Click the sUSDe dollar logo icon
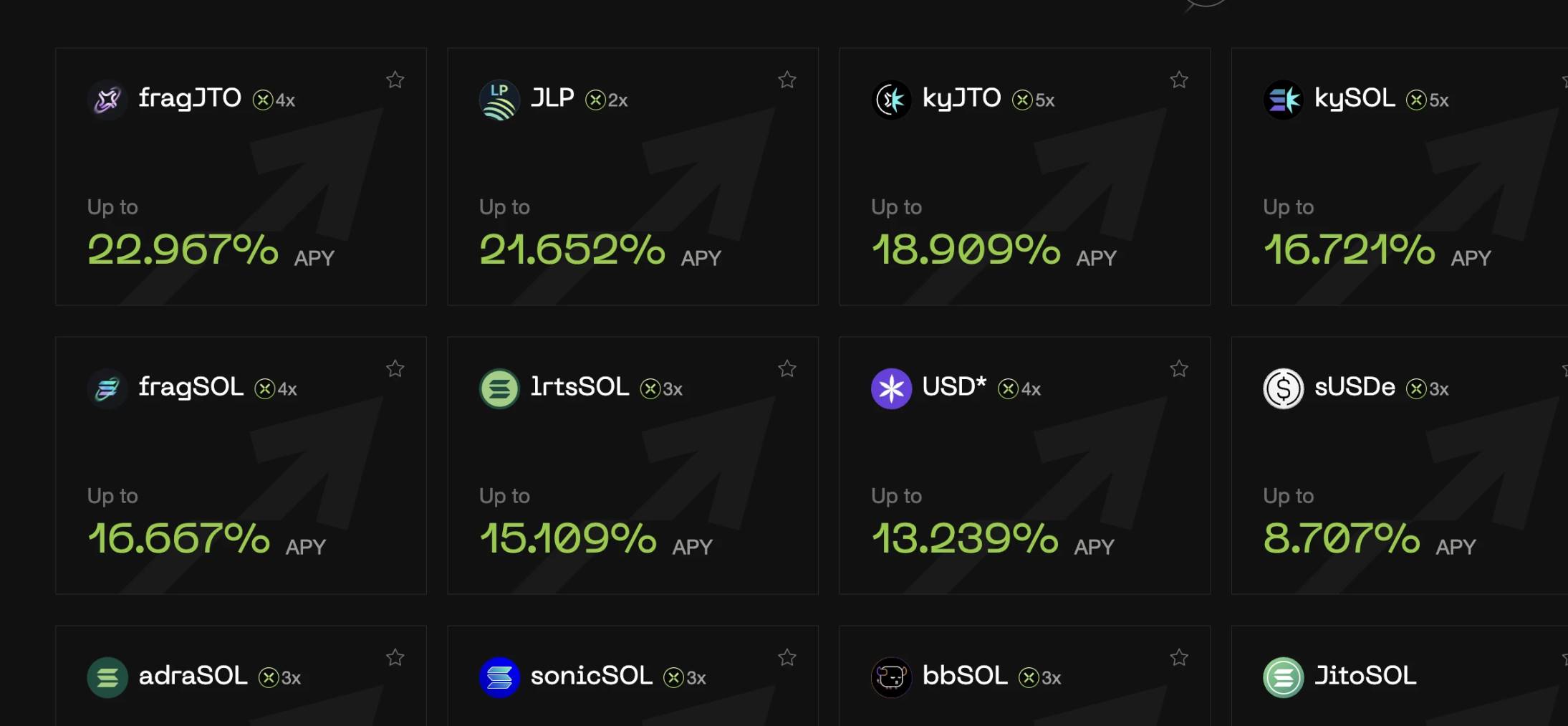The width and height of the screenshot is (1568, 726). click(x=1283, y=388)
